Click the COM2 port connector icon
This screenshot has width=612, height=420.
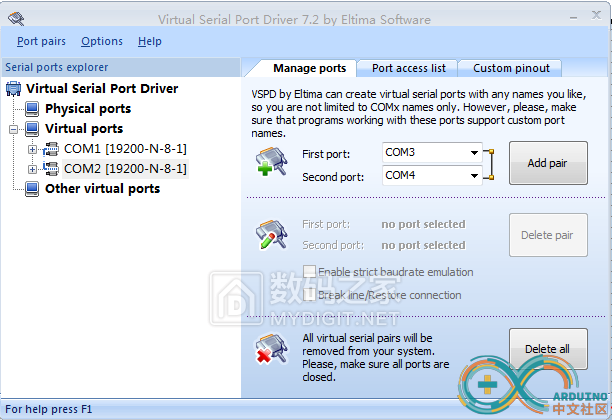51,169
